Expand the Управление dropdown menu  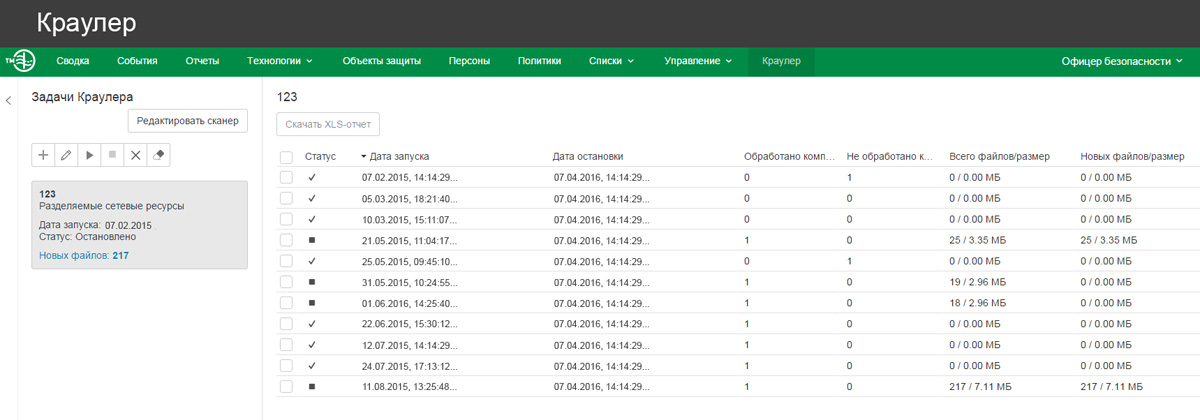(698, 61)
